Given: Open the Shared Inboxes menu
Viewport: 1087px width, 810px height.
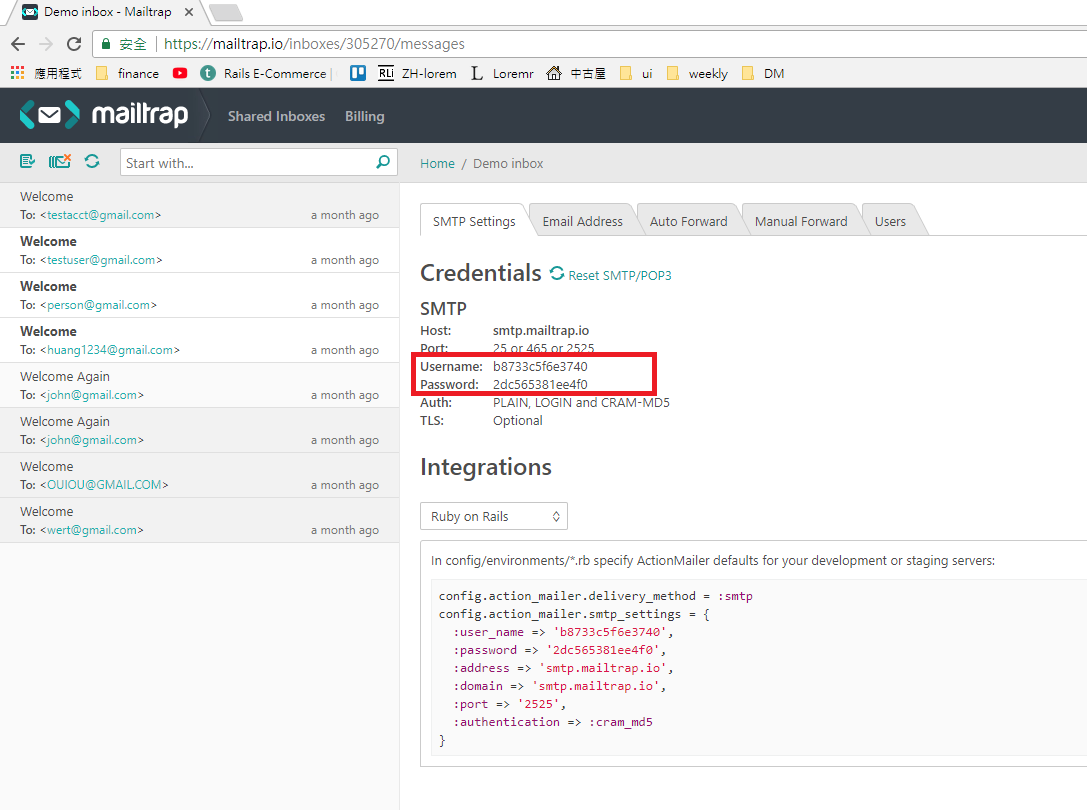Looking at the screenshot, I should click(276, 115).
